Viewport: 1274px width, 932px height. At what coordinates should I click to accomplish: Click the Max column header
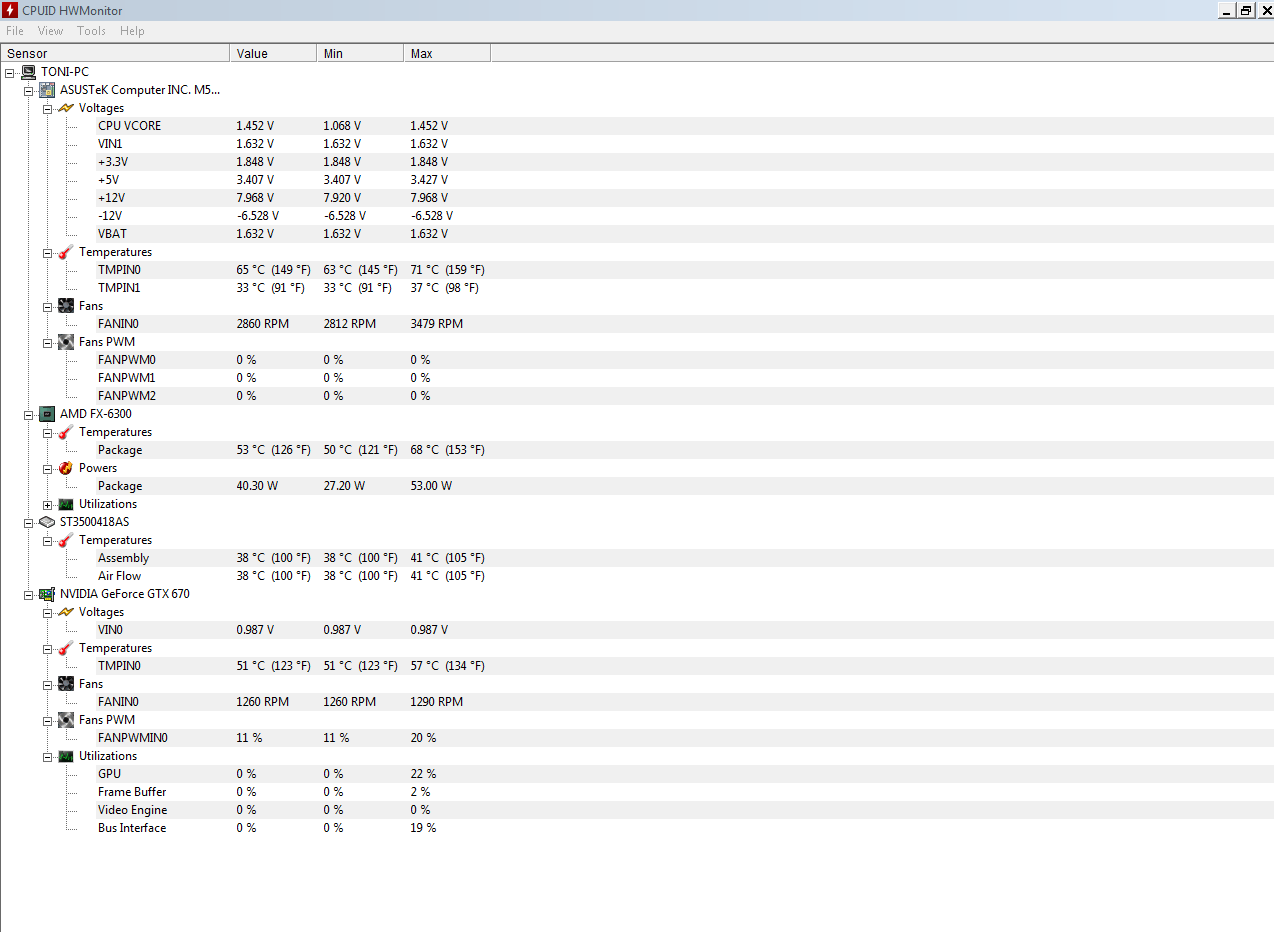[447, 53]
